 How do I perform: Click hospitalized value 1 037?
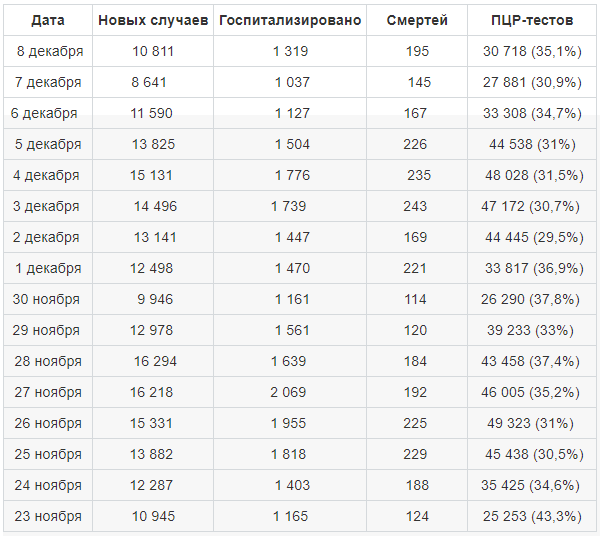pos(292,82)
